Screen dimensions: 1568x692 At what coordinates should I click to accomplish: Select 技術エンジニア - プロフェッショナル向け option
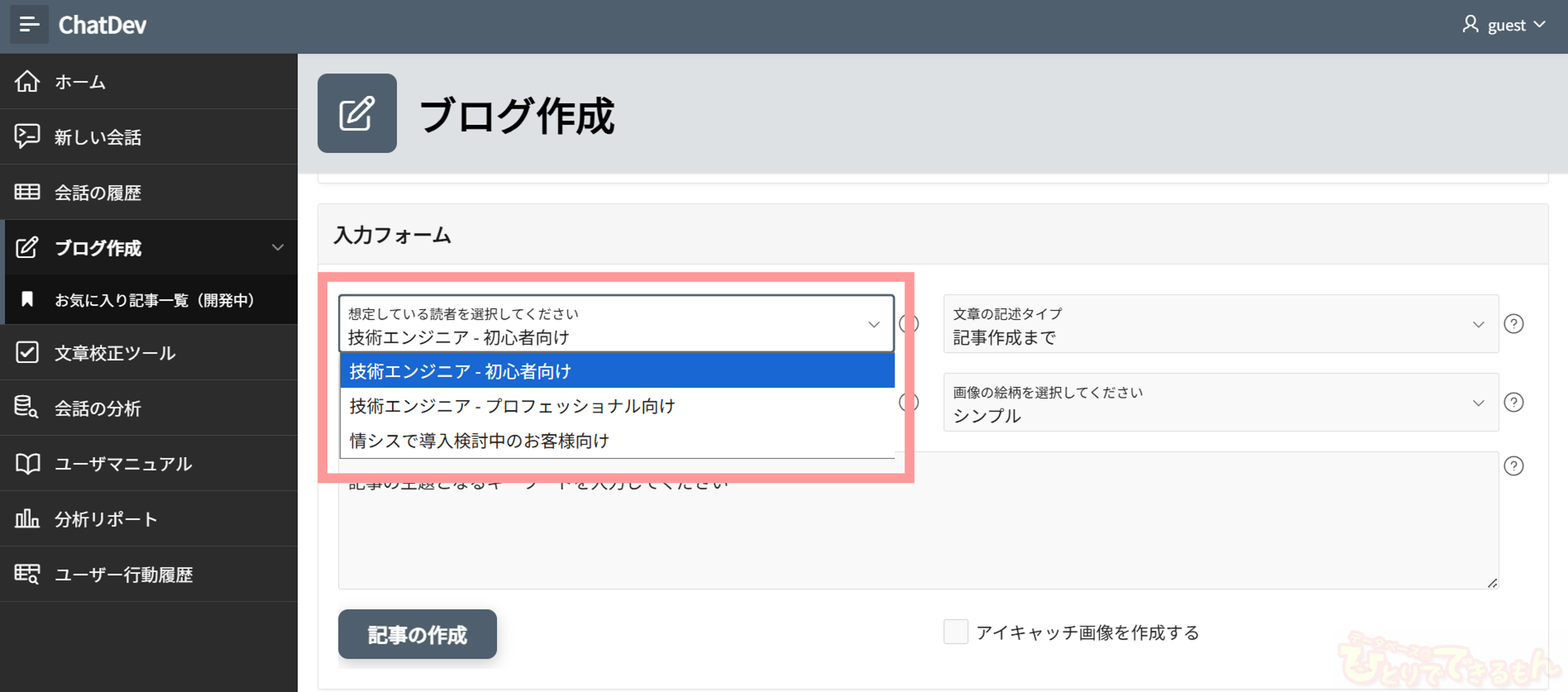coord(512,406)
